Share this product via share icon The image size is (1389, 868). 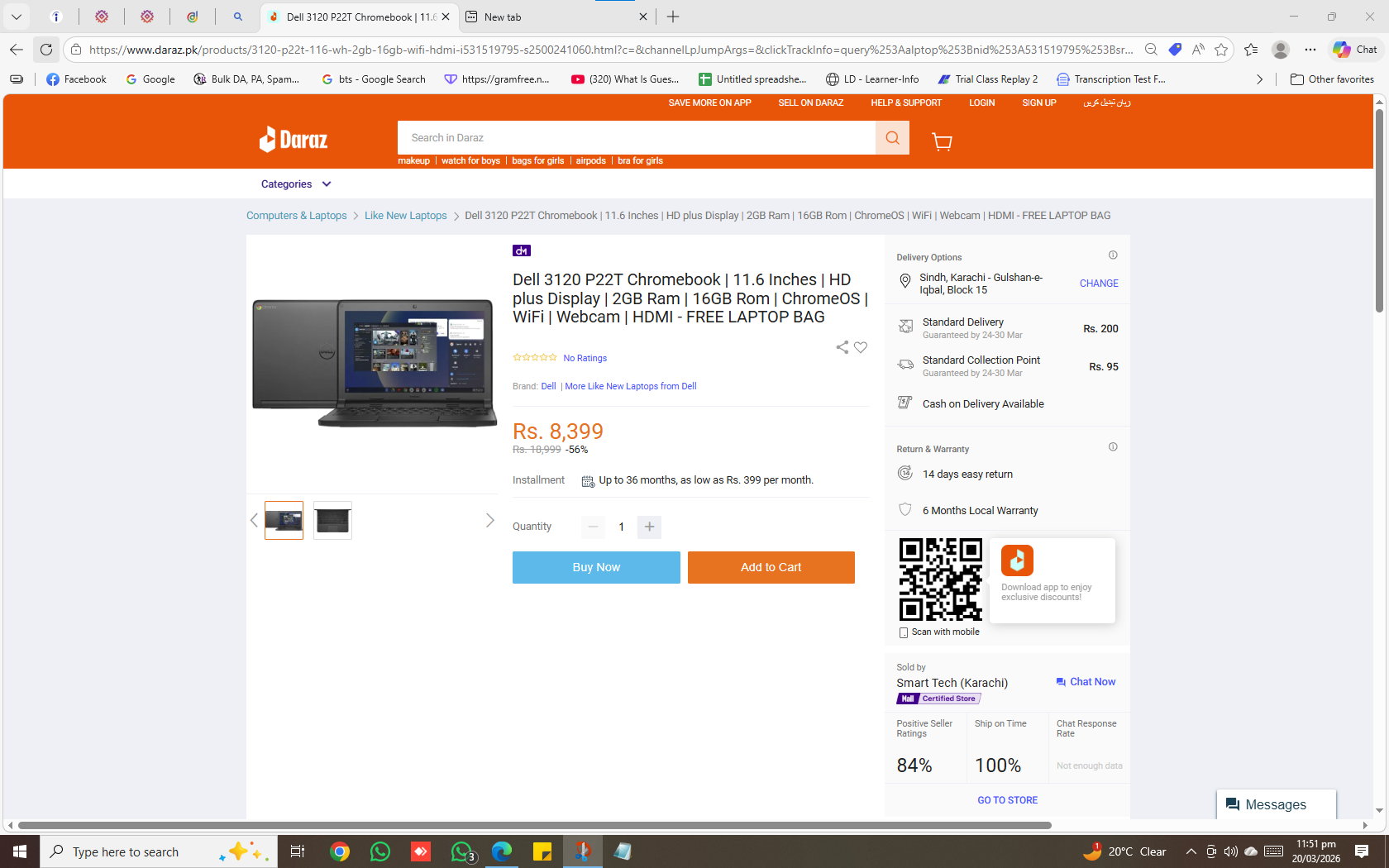[x=842, y=347]
